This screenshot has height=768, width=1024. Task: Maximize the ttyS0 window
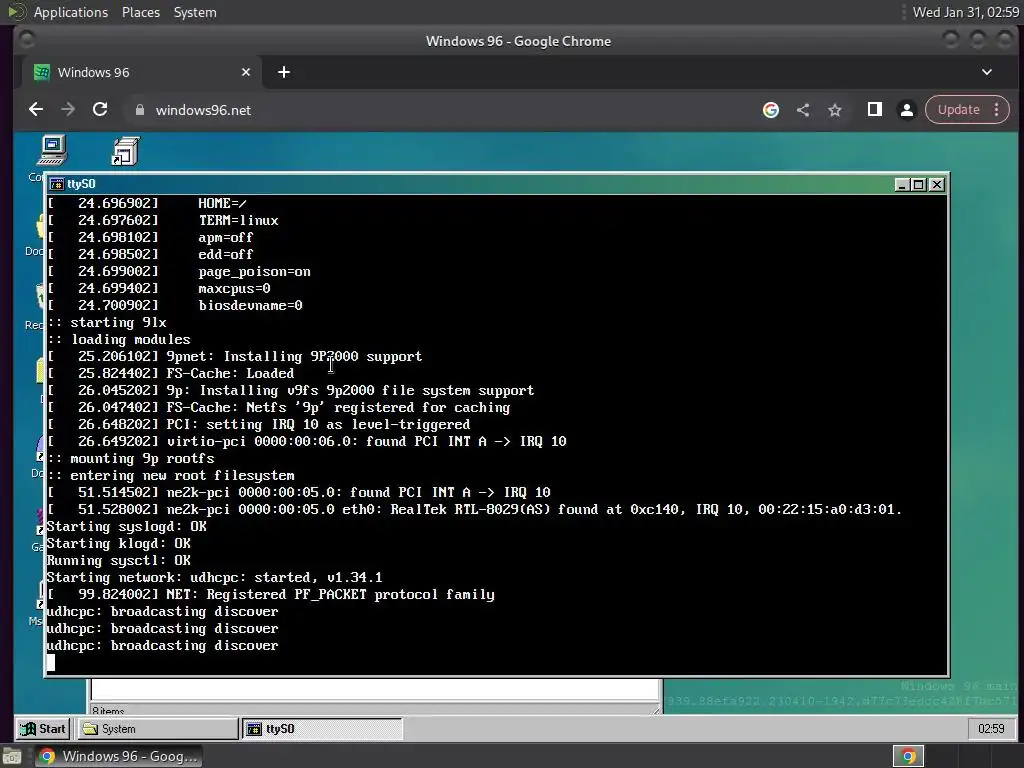(x=919, y=185)
